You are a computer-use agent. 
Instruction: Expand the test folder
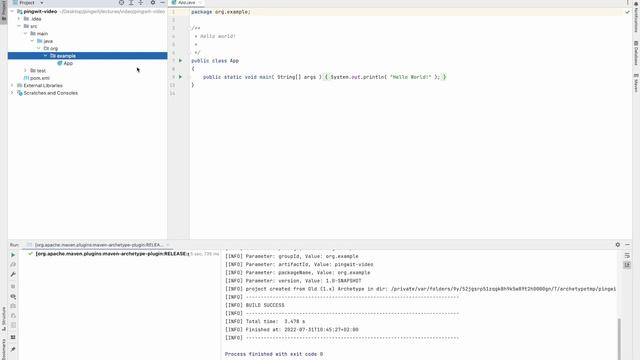click(25, 71)
